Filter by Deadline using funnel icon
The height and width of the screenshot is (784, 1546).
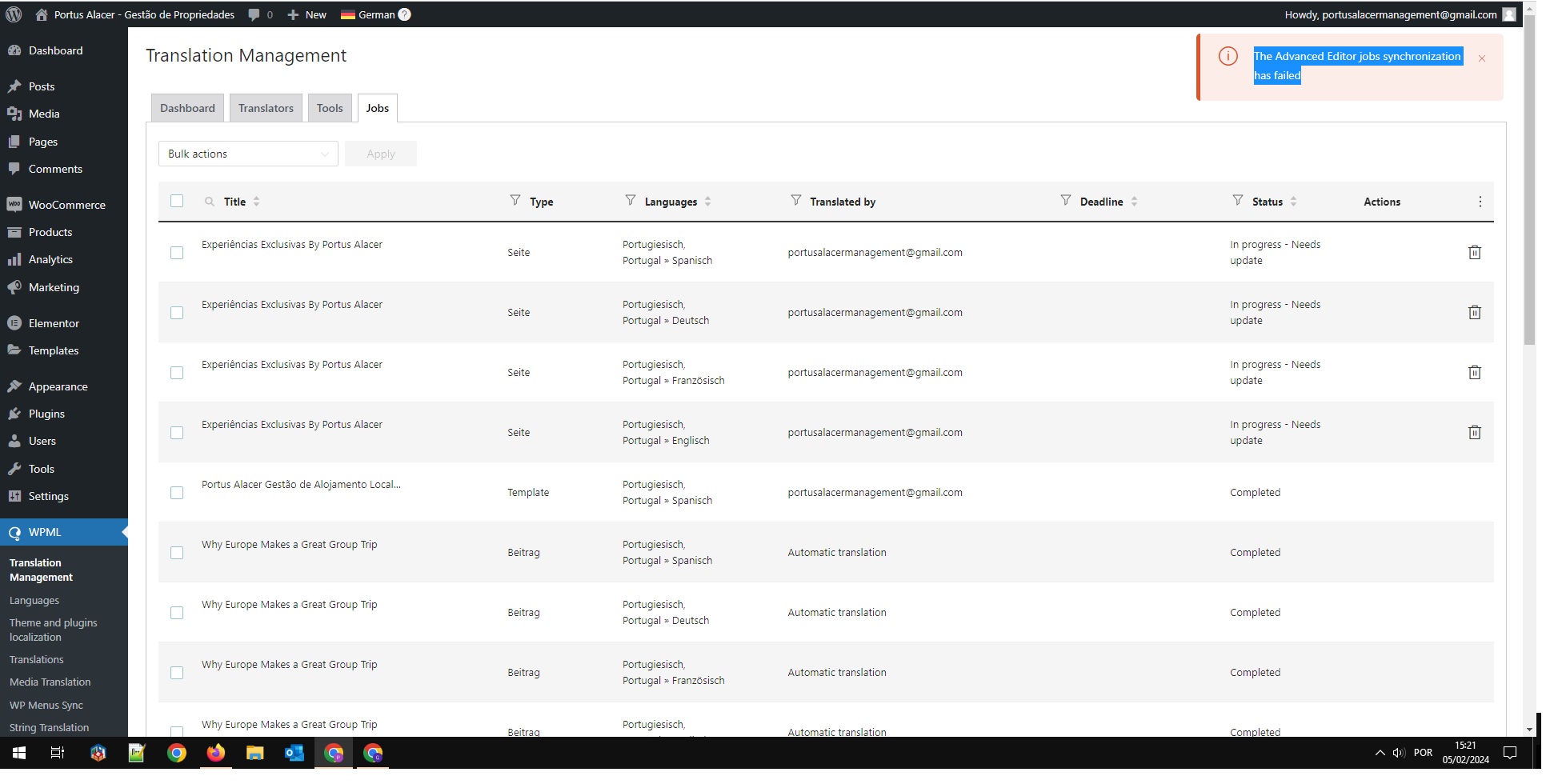1066,200
